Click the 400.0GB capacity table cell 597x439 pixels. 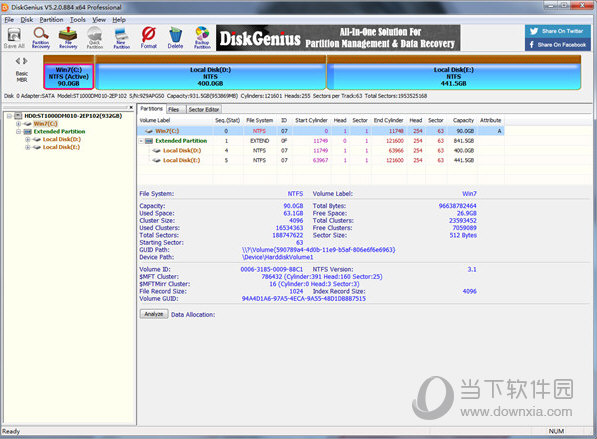click(464, 151)
